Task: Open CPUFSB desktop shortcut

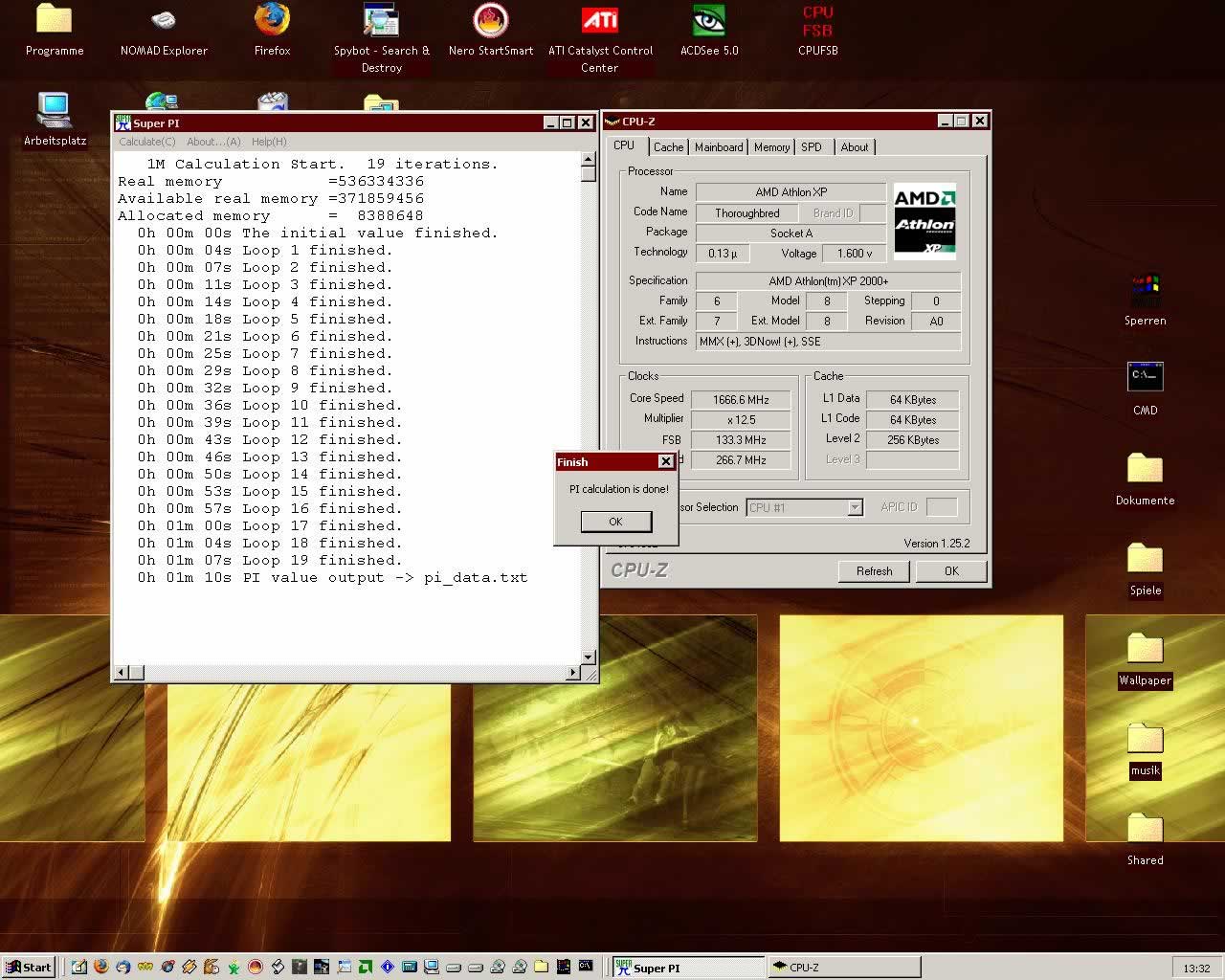Action: click(817, 31)
